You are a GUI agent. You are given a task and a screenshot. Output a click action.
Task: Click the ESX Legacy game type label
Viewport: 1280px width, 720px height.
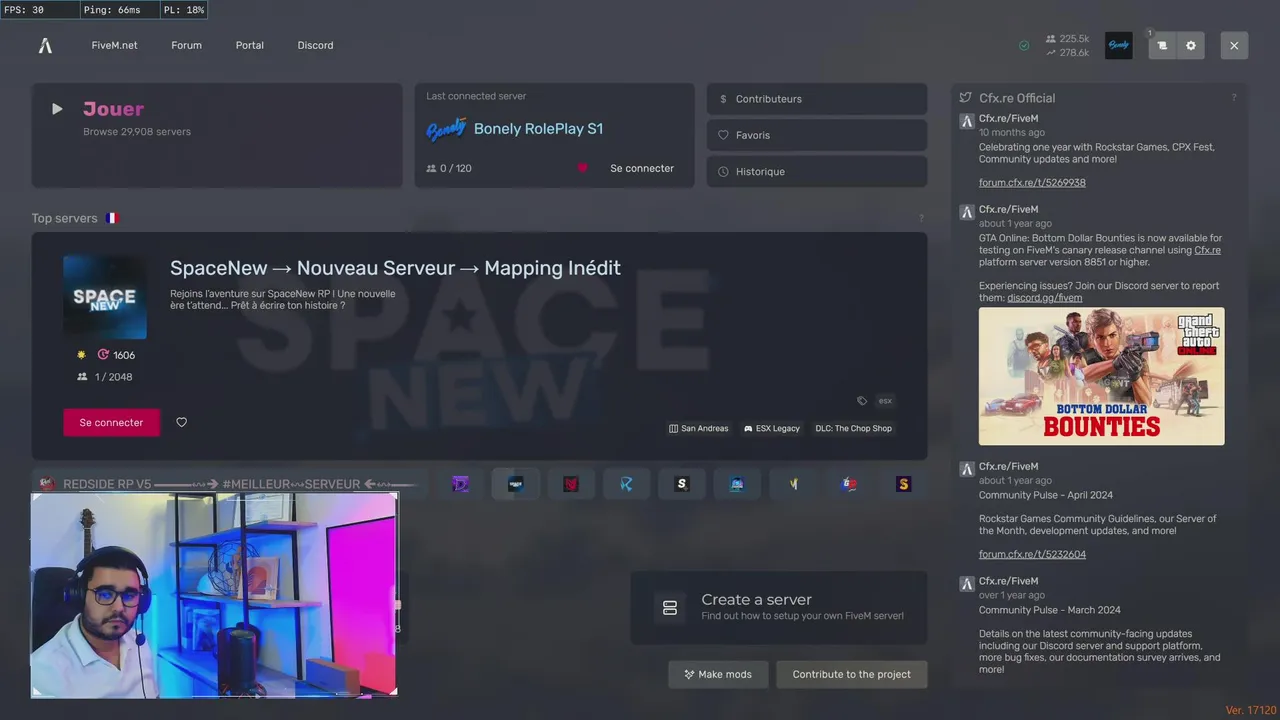pyautogui.click(x=772, y=428)
